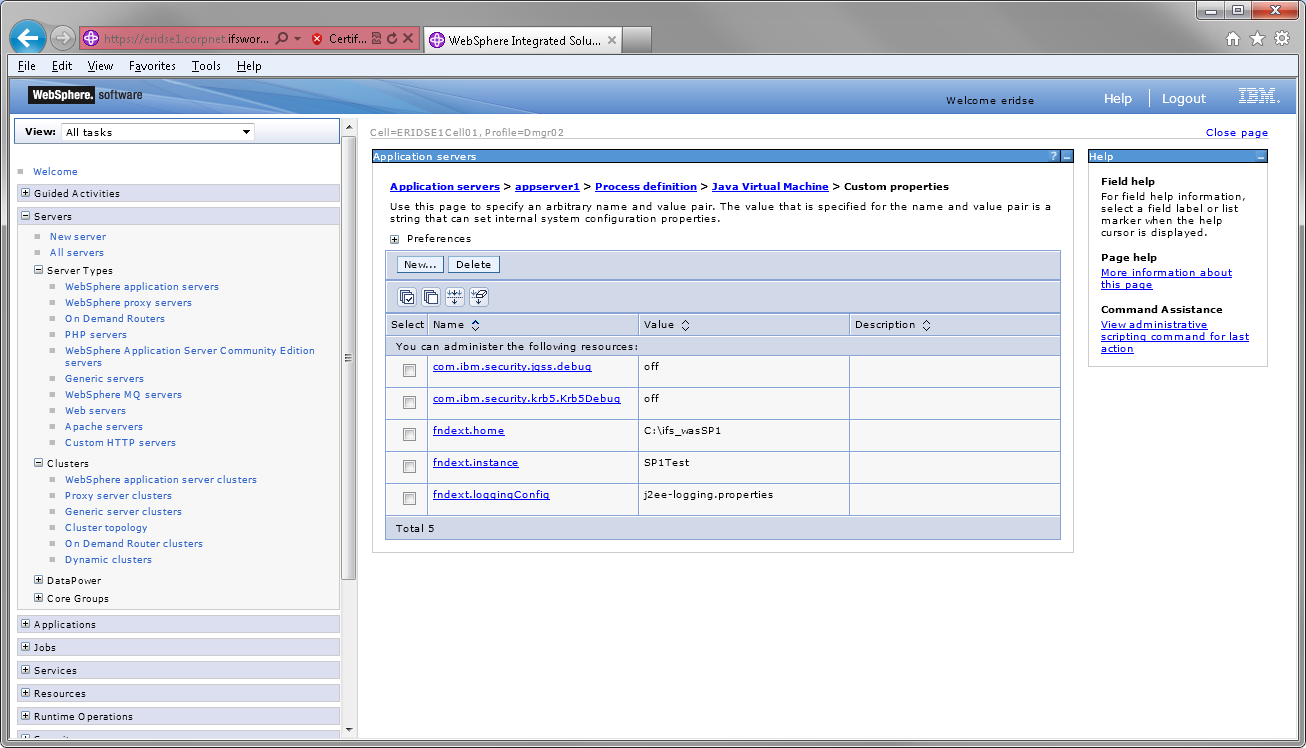Image resolution: width=1306 pixels, height=748 pixels.
Task: Click Logout in the header
Action: pyautogui.click(x=1184, y=98)
